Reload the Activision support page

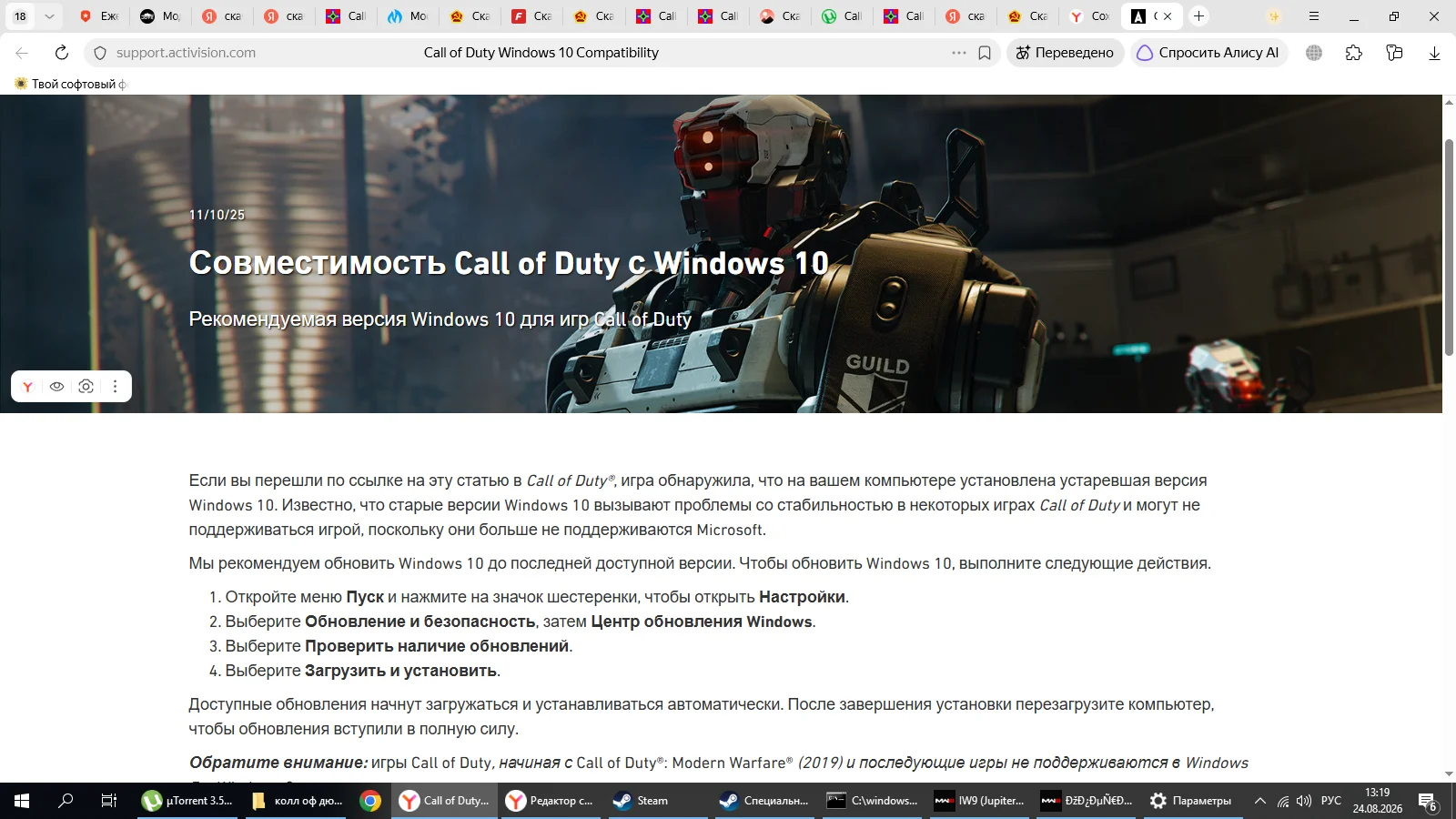click(x=62, y=53)
